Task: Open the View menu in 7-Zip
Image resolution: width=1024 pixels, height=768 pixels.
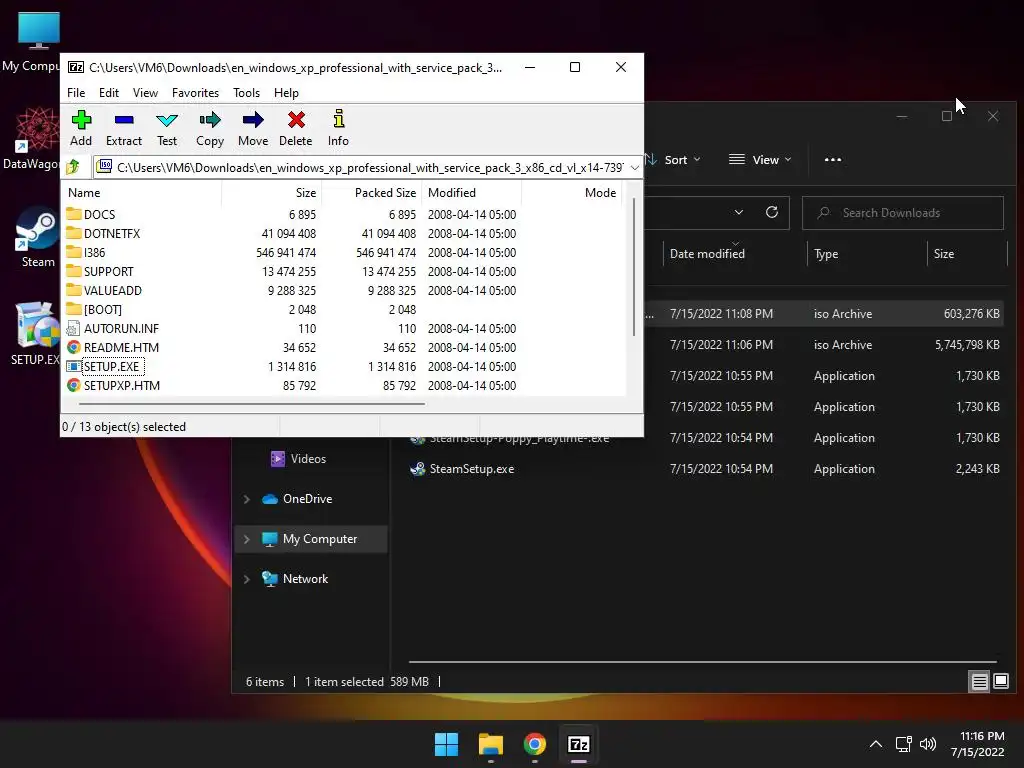Action: point(145,93)
